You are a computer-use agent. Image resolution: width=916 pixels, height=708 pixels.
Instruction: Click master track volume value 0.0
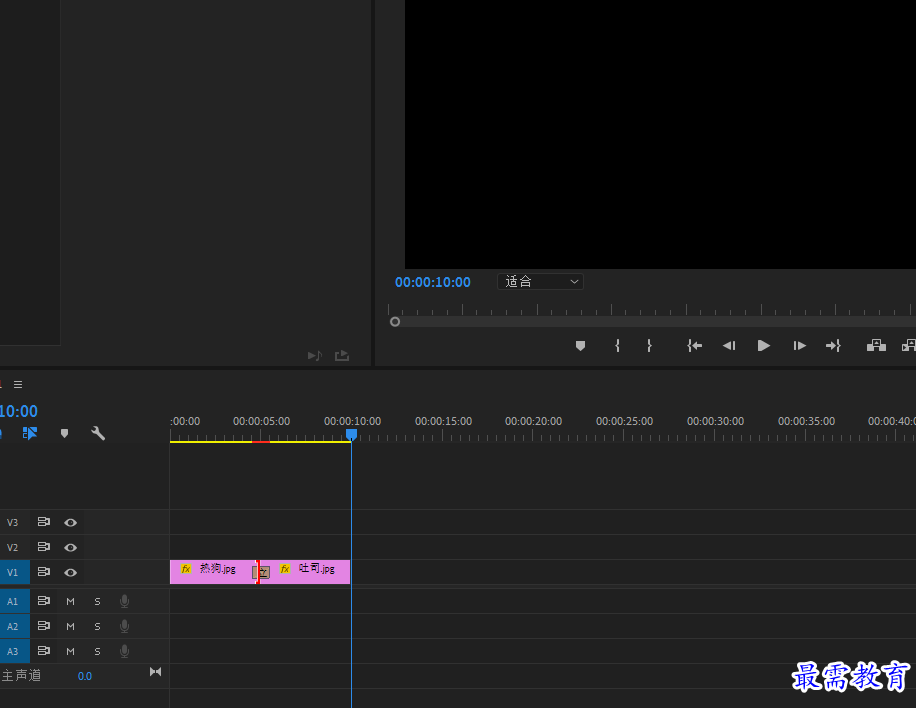tap(85, 676)
